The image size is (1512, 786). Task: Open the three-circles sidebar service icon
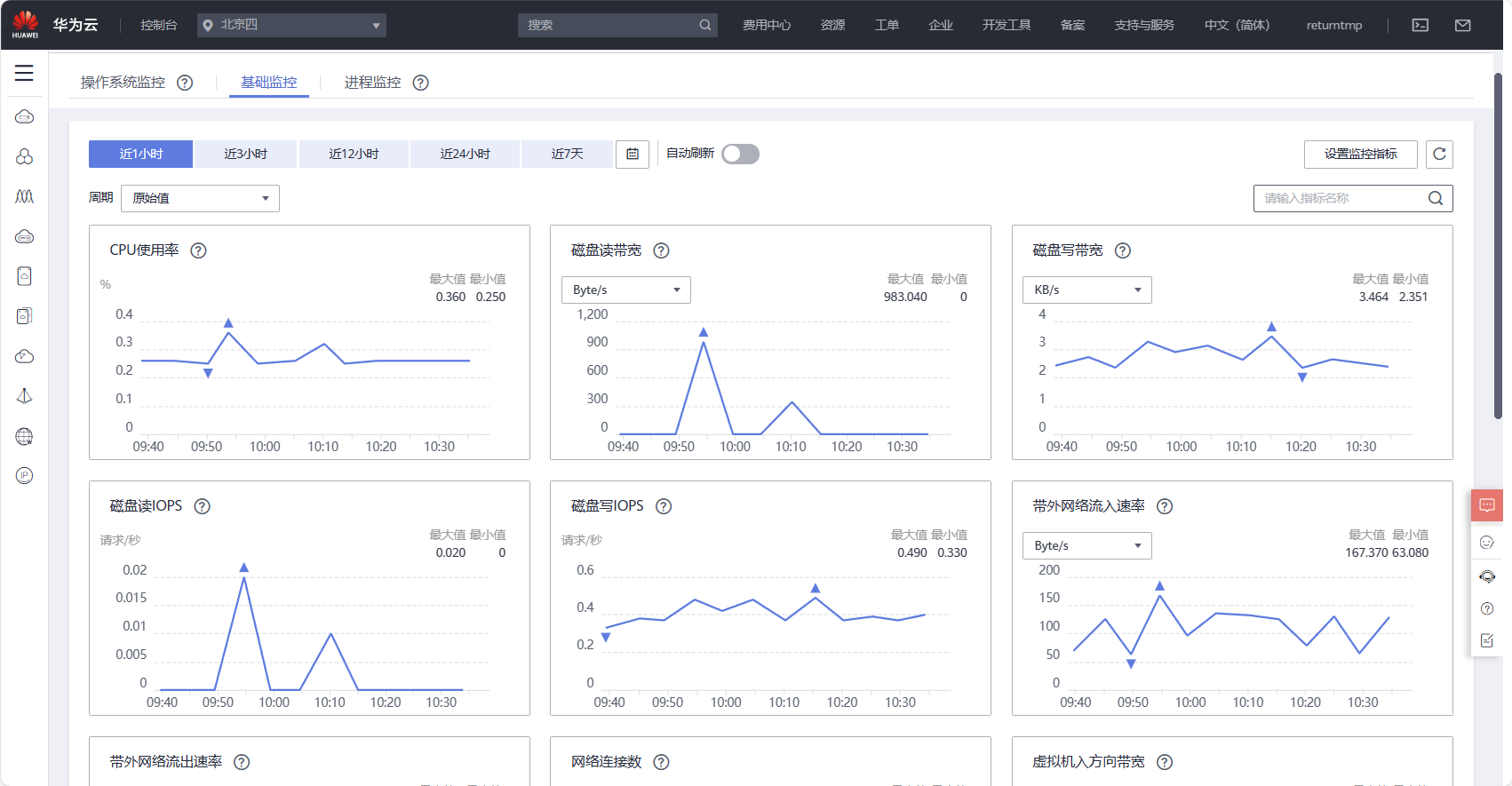point(25,156)
